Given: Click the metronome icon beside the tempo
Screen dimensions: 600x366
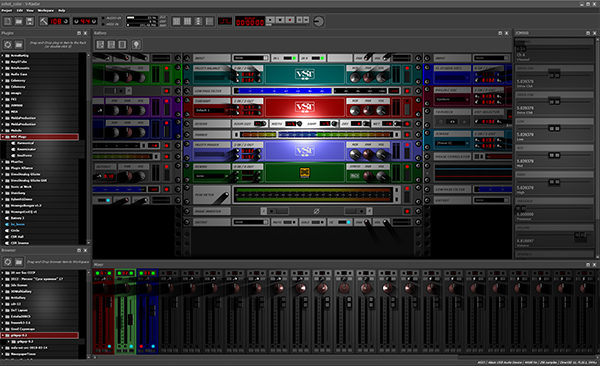Looking at the screenshot, I should pyautogui.click(x=43, y=21).
